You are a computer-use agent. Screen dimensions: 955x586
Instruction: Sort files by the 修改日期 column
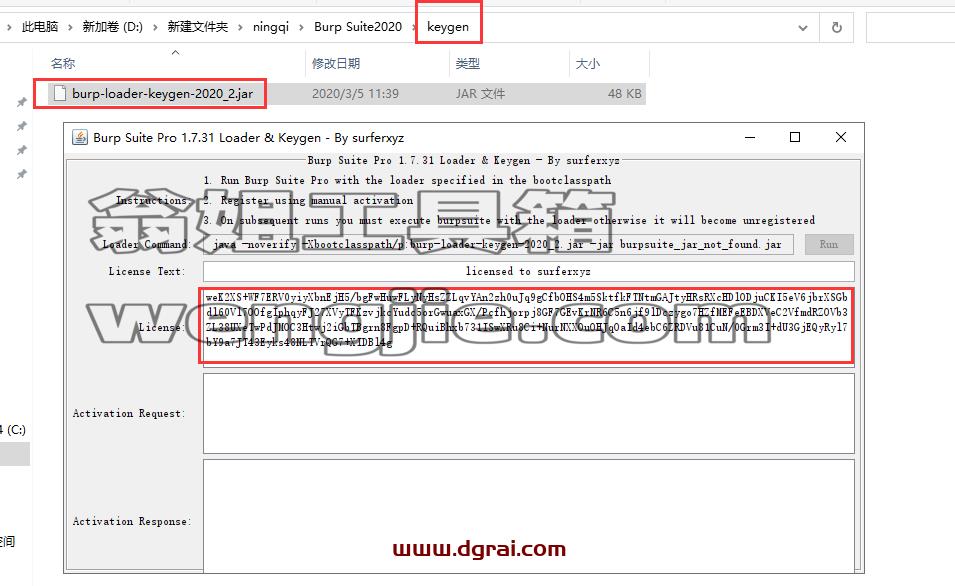coord(336,63)
